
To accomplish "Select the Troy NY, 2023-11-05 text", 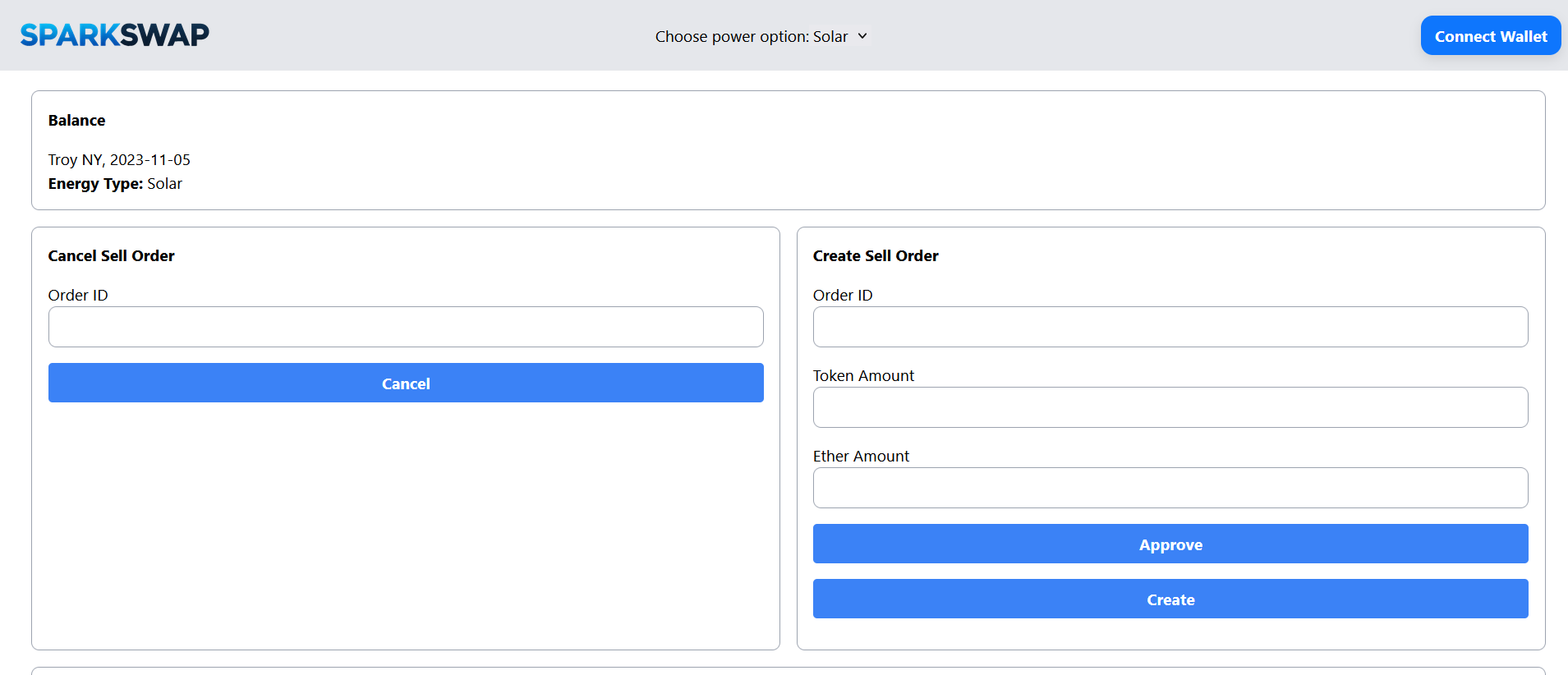I will tap(119, 160).
